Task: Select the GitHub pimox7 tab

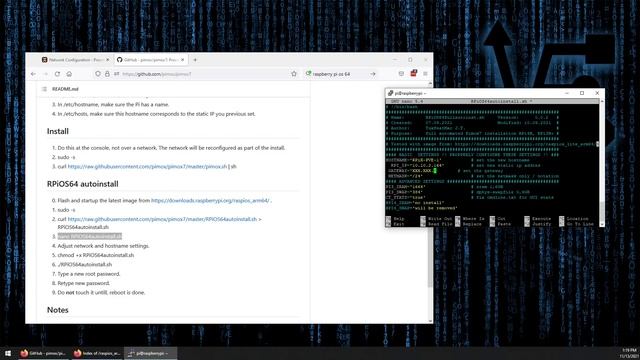Action: 151,60
